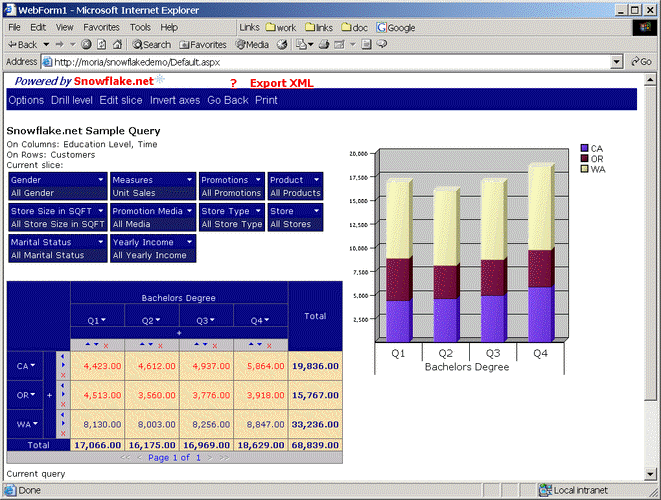The width and height of the screenshot is (661, 500).
Task: Click the History icon
Action: click(x=282, y=44)
